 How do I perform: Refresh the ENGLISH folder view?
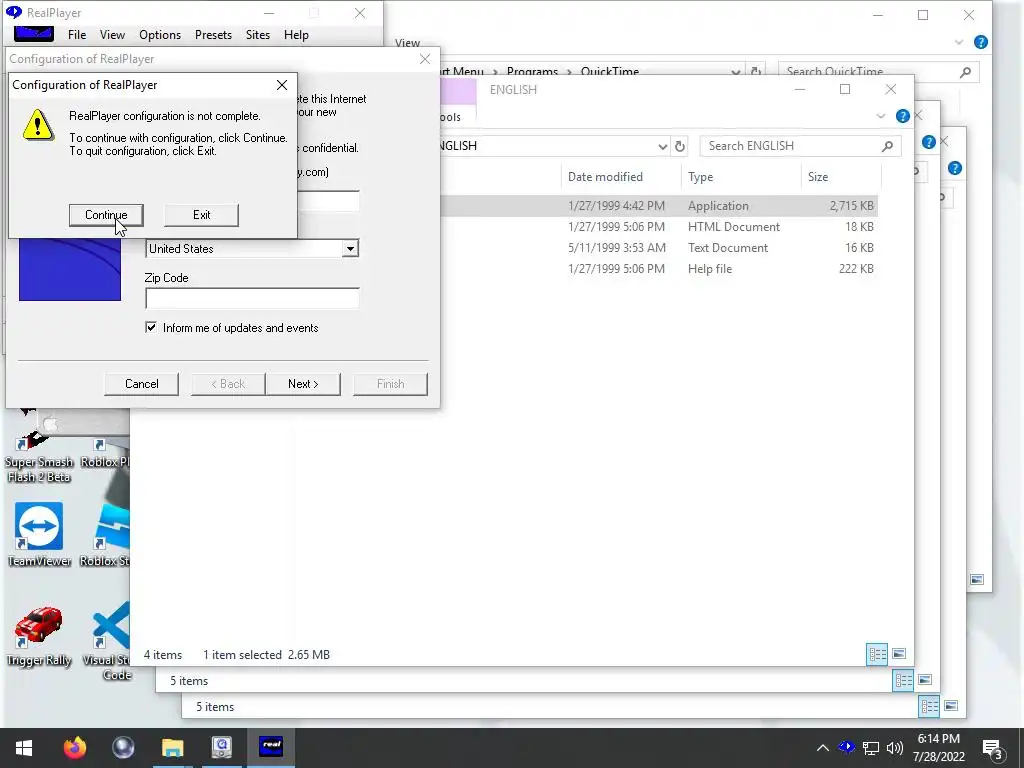[680, 146]
